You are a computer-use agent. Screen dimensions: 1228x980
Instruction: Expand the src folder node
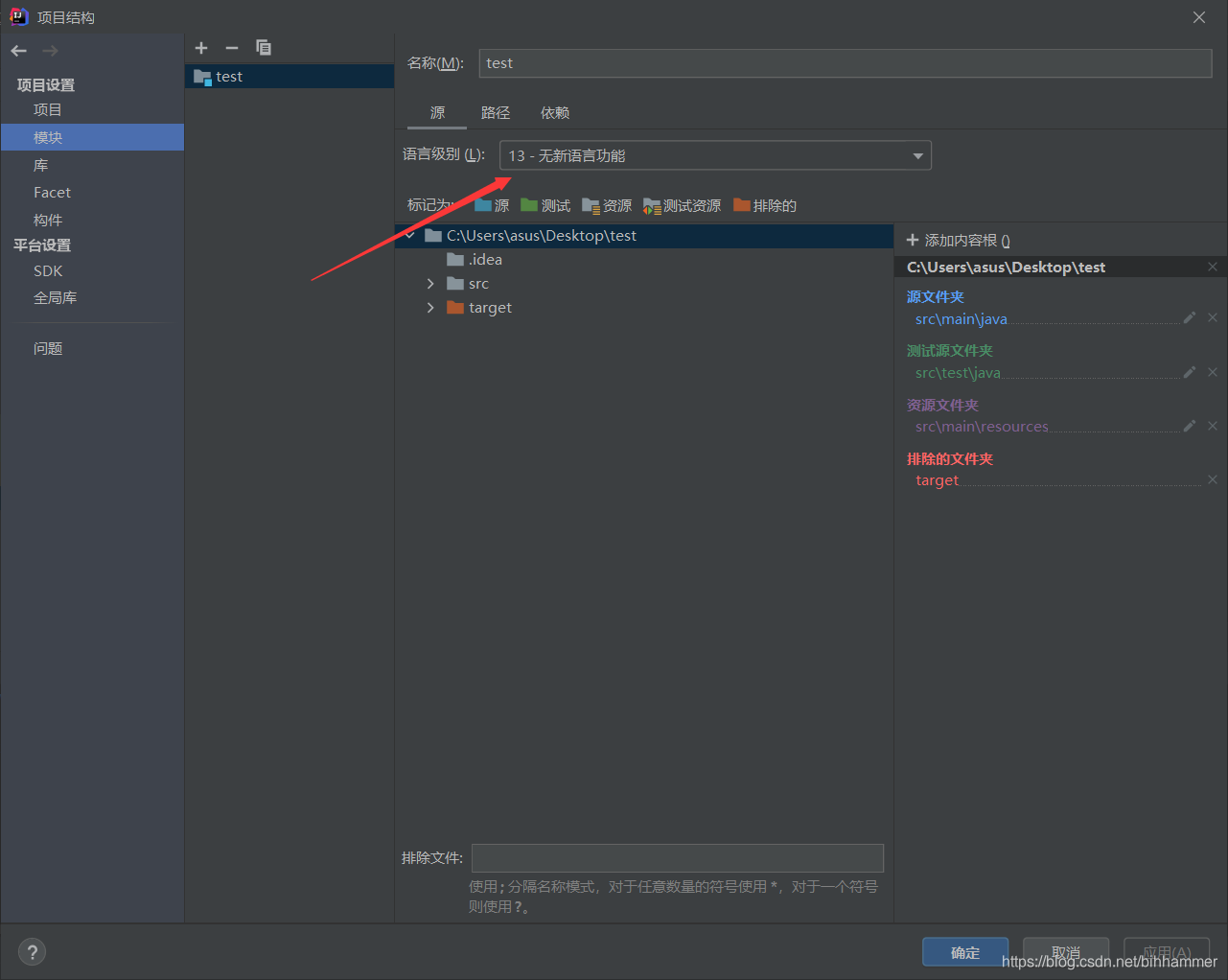pyautogui.click(x=430, y=284)
